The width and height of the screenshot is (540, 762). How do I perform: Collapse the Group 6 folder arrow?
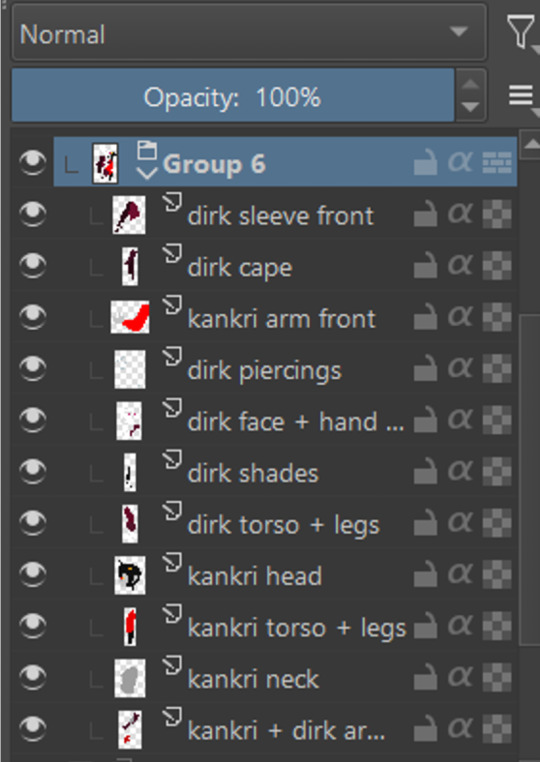(147, 173)
